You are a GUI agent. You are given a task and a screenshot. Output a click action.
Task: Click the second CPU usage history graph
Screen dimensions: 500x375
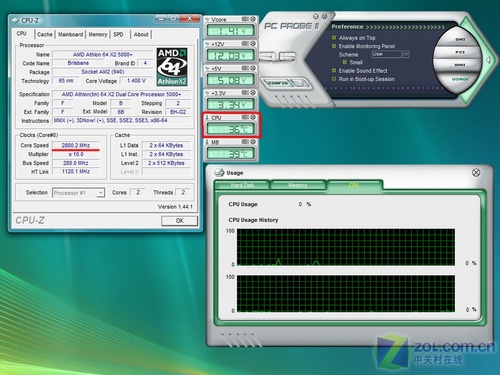tap(346, 293)
